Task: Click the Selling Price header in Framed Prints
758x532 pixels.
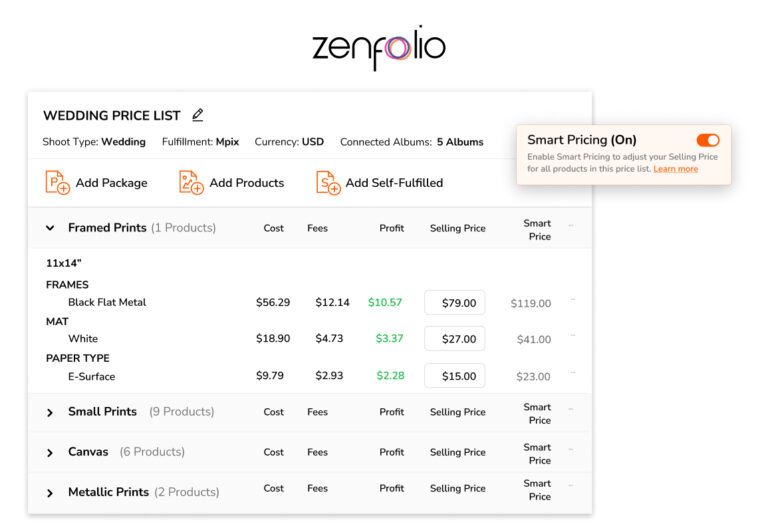Action: (457, 228)
